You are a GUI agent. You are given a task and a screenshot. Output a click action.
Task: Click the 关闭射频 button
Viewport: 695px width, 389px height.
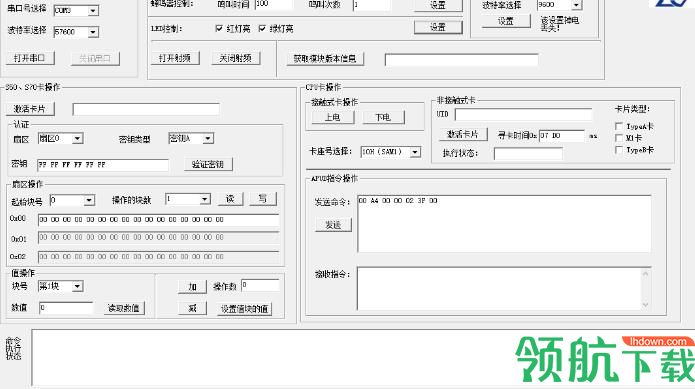click(x=235, y=58)
